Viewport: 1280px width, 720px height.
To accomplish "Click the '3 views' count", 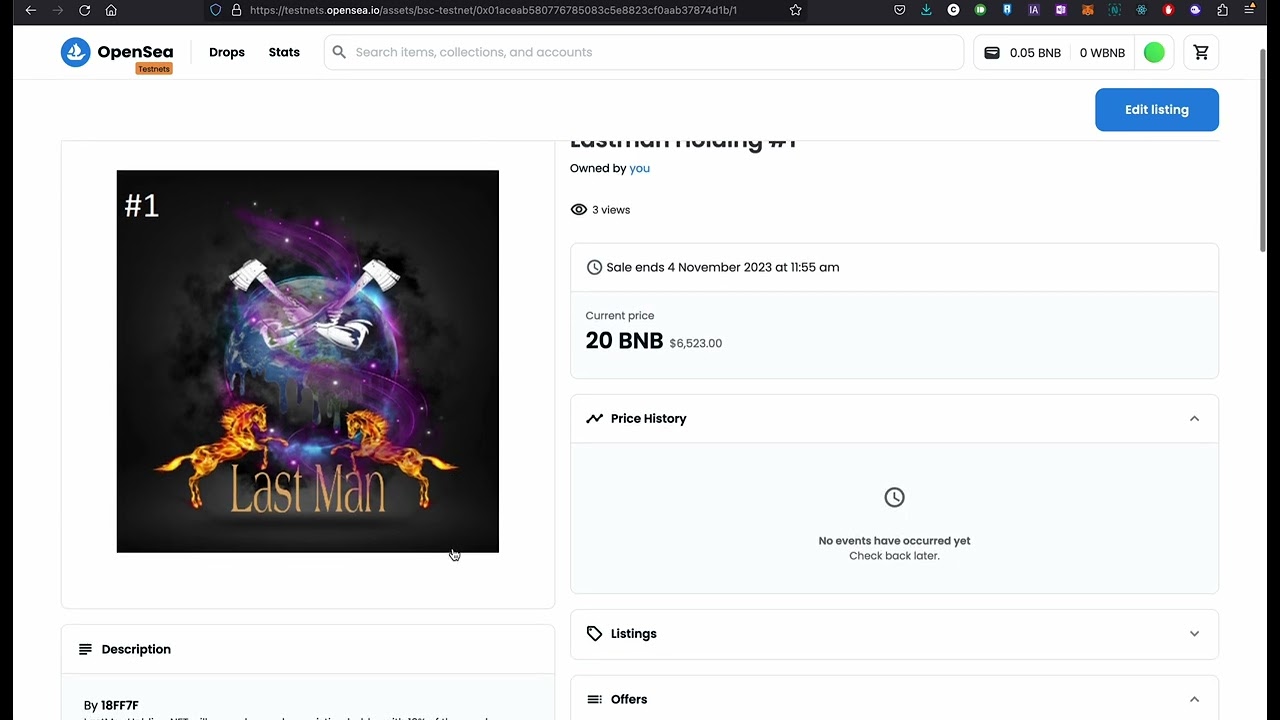I will 611,210.
